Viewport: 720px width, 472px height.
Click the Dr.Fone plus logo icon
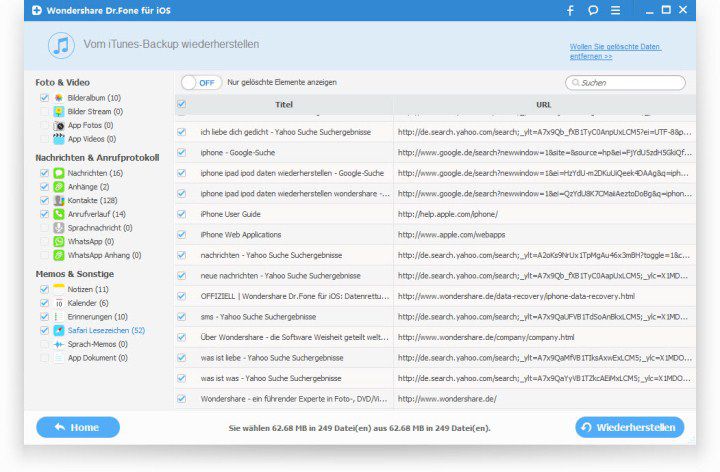point(37,10)
